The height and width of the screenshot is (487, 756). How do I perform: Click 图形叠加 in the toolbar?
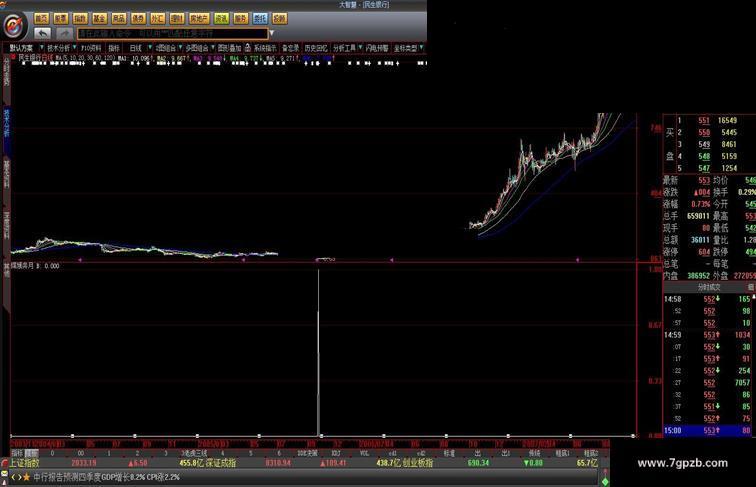click(230, 48)
